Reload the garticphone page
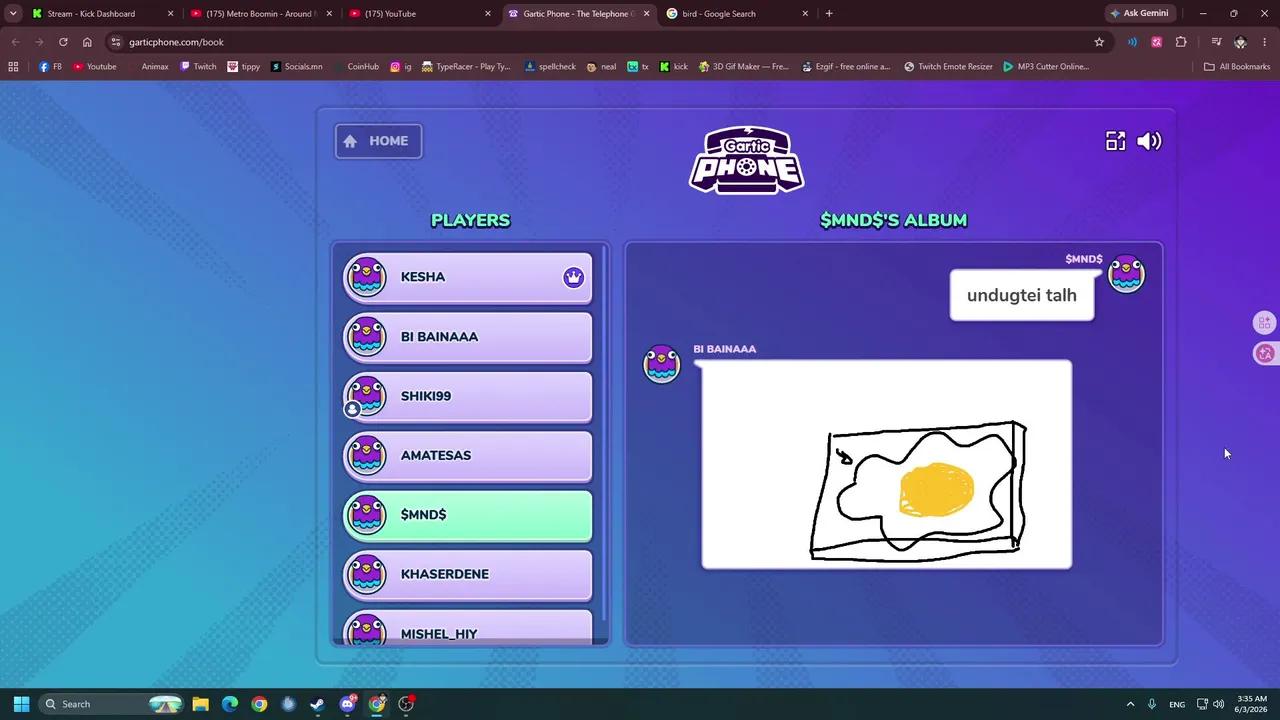1280x720 pixels. (x=63, y=42)
